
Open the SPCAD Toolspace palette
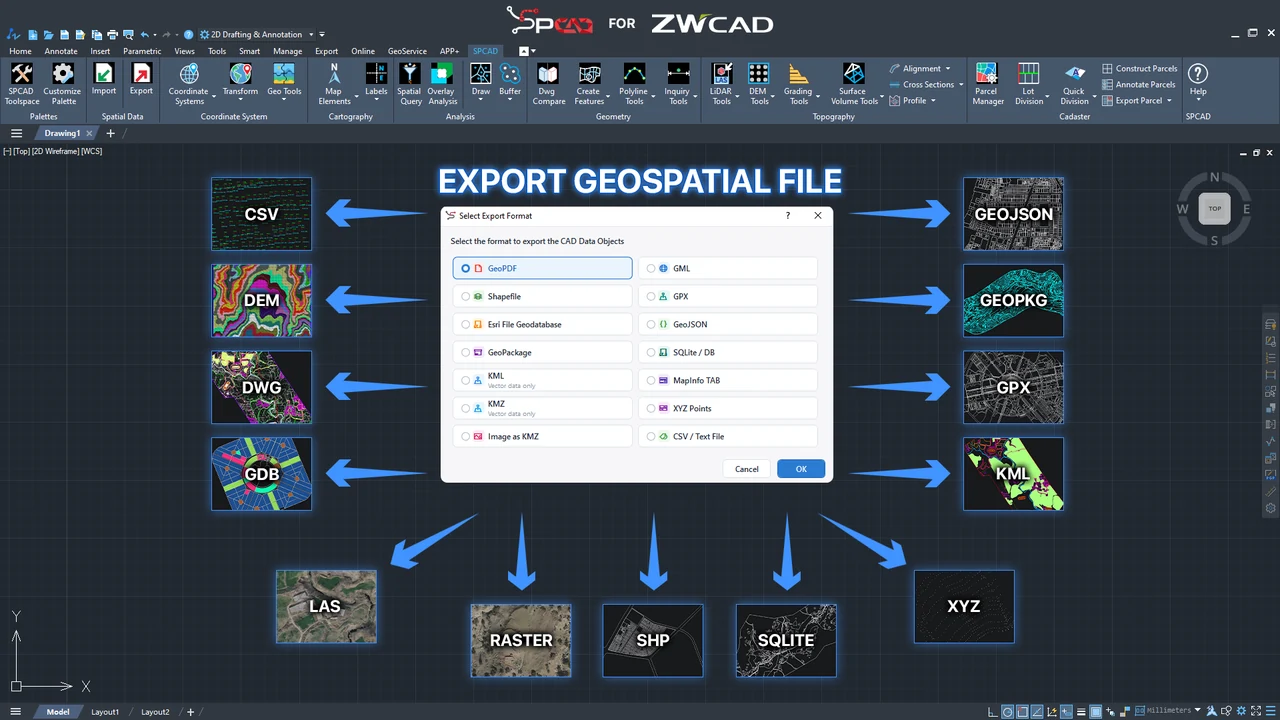point(21,83)
